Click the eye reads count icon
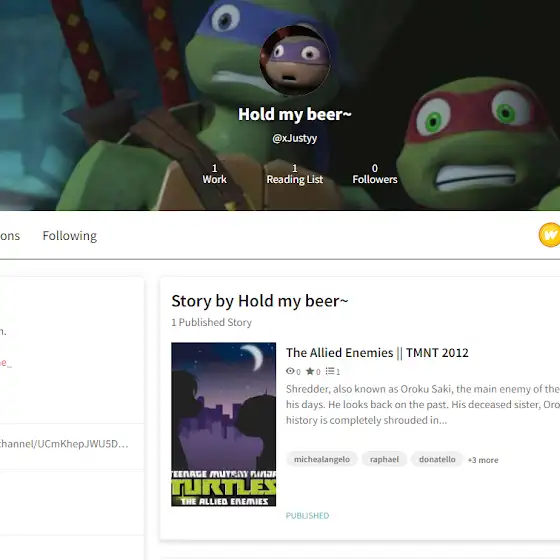560x560 pixels. pyautogui.click(x=290, y=371)
